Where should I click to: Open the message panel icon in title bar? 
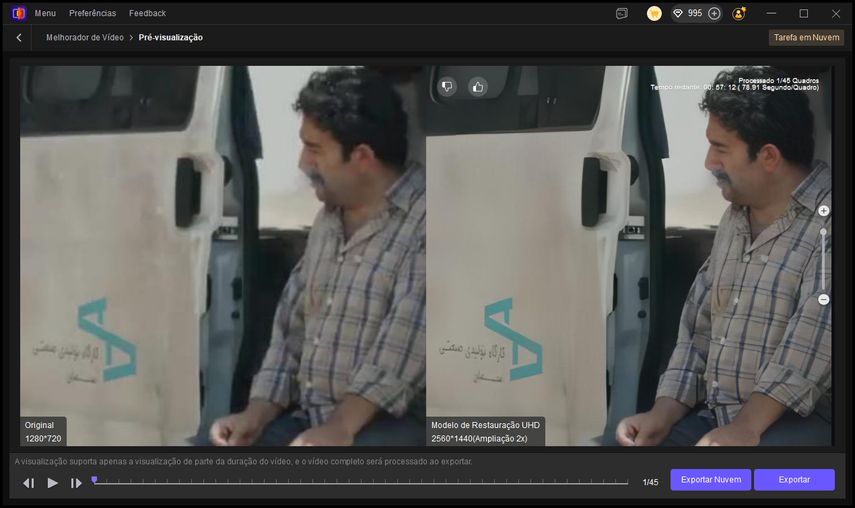point(622,13)
